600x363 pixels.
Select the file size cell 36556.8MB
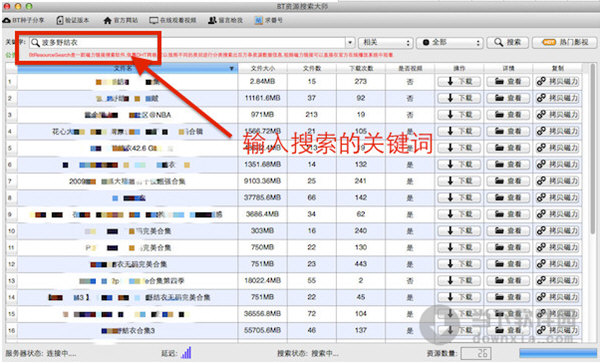coord(262,314)
